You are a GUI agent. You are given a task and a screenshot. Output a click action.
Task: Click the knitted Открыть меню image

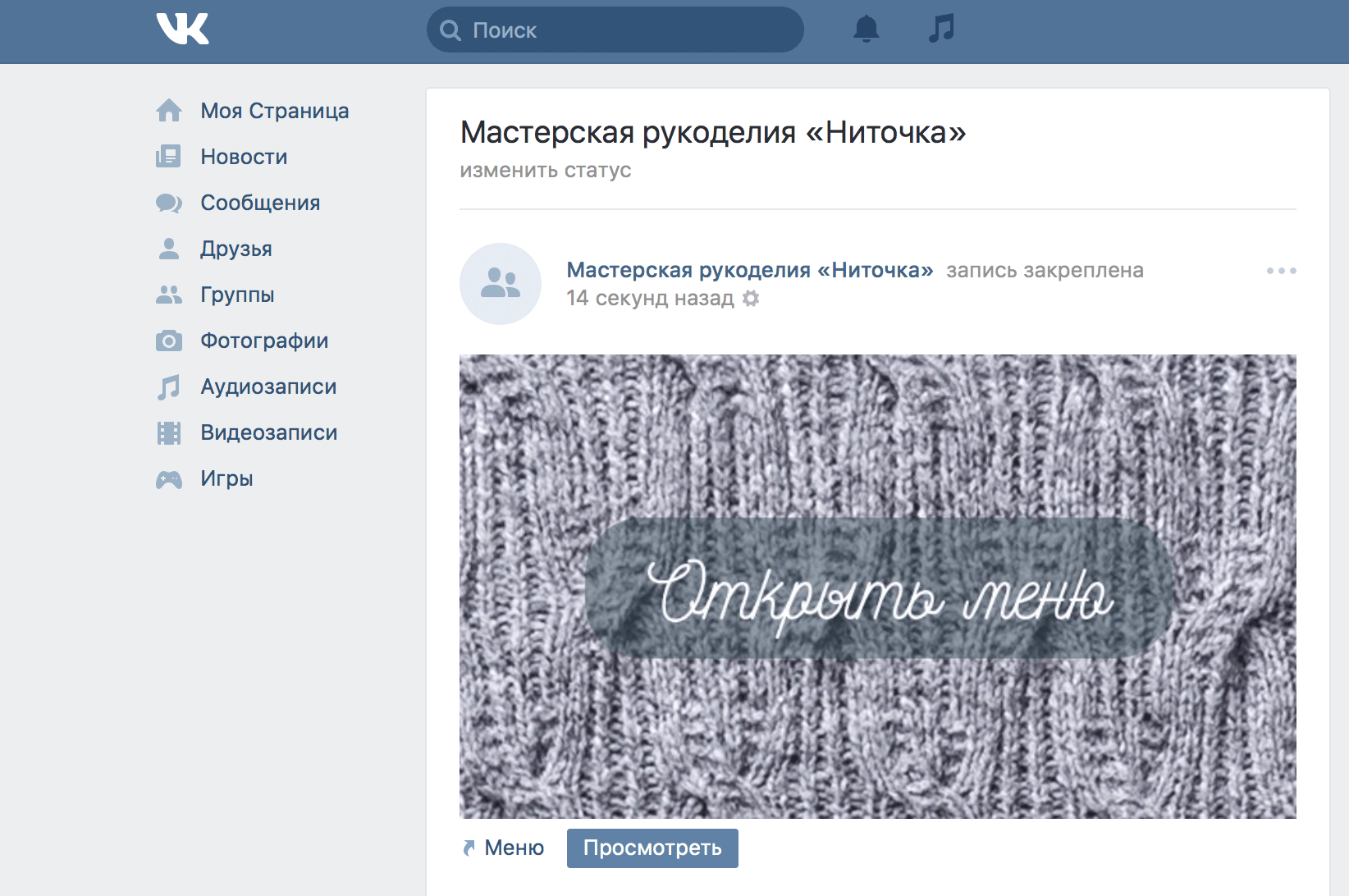877,586
